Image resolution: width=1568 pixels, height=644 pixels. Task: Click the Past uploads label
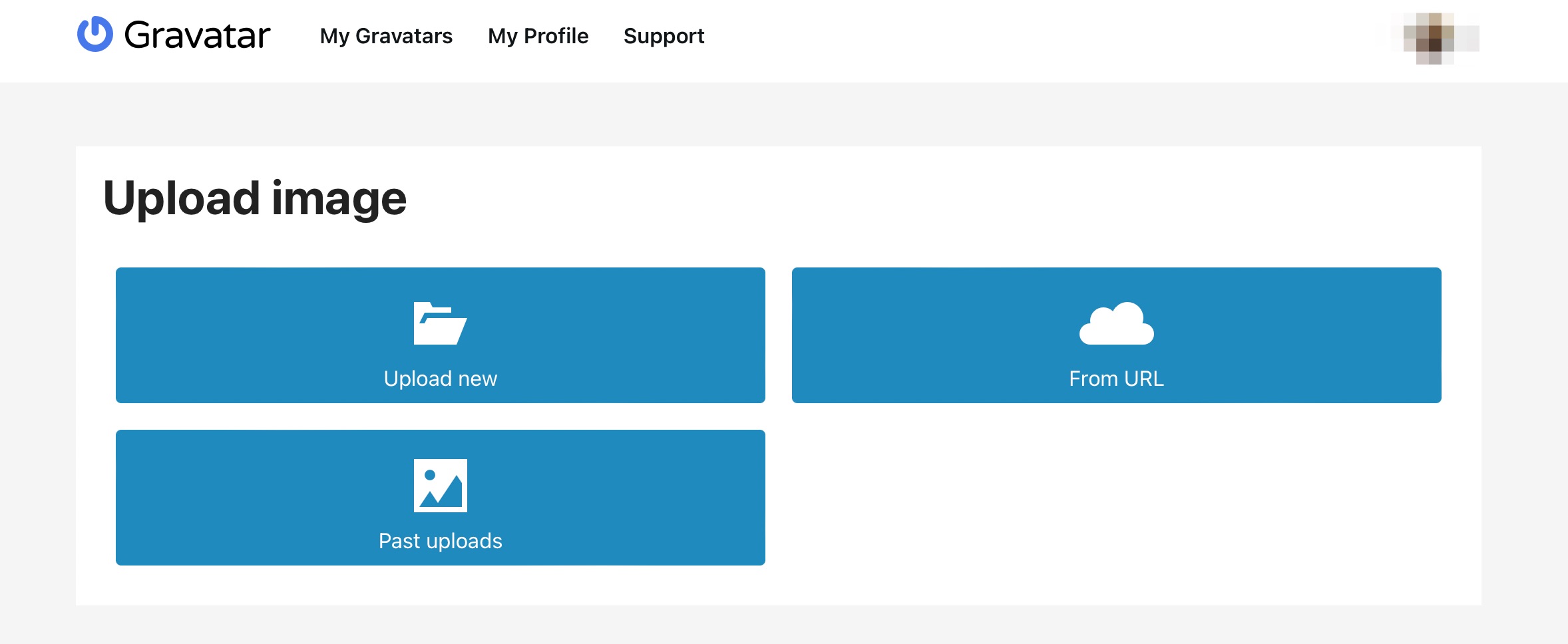click(440, 541)
